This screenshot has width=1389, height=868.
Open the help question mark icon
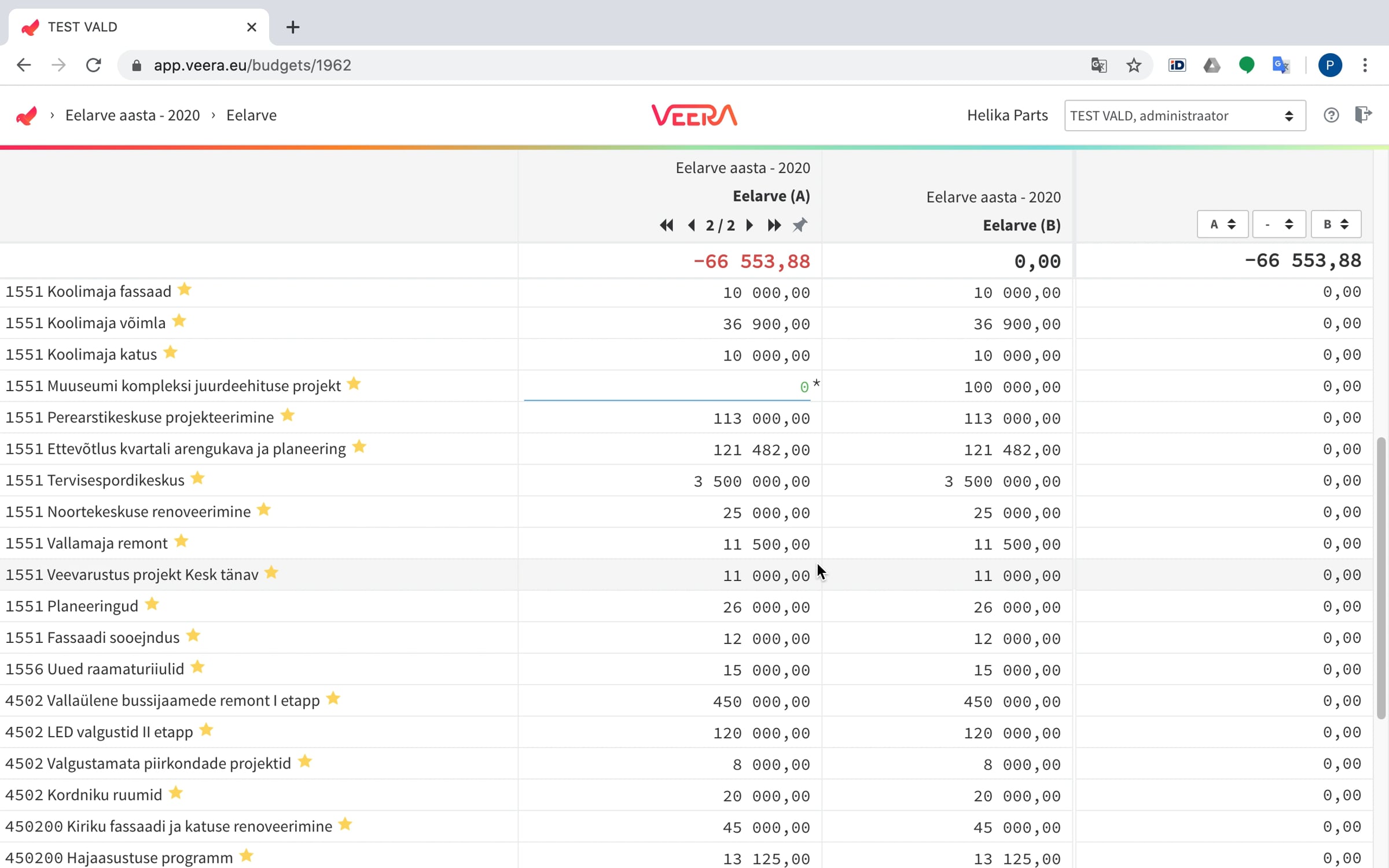1331,115
